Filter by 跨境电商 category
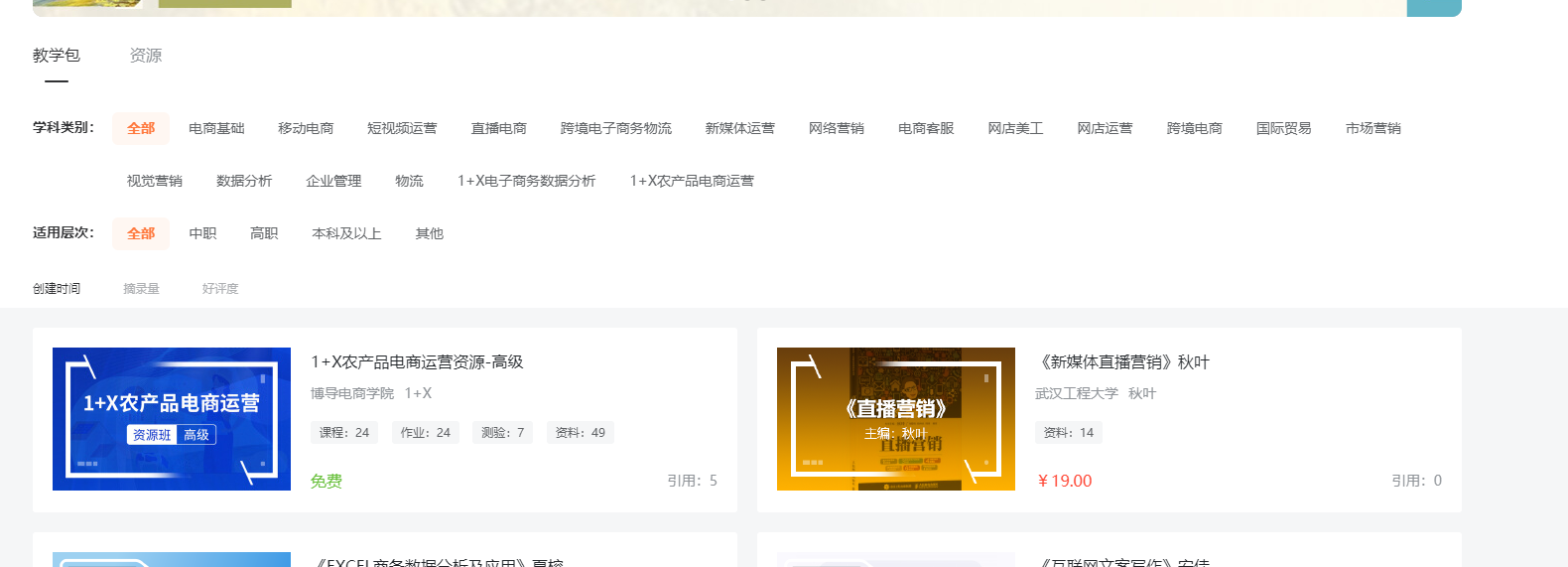 [x=1194, y=128]
